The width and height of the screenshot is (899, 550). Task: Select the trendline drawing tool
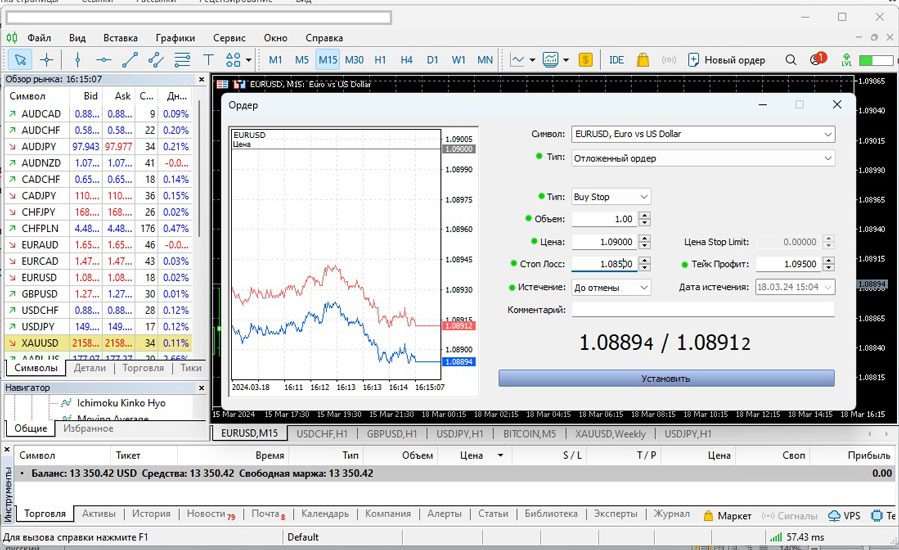click(x=130, y=60)
